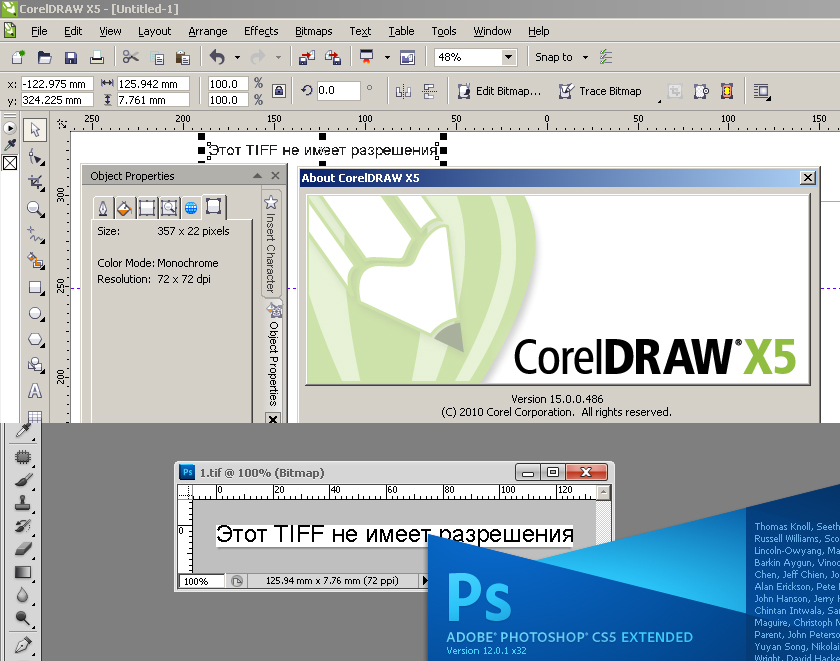The height and width of the screenshot is (661, 840).
Task: Click the New document icon
Action: [18, 57]
